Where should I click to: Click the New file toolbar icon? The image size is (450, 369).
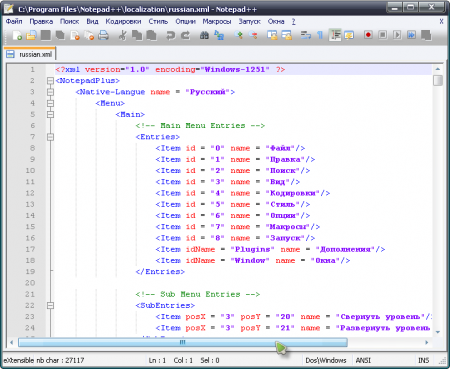coord(17,35)
